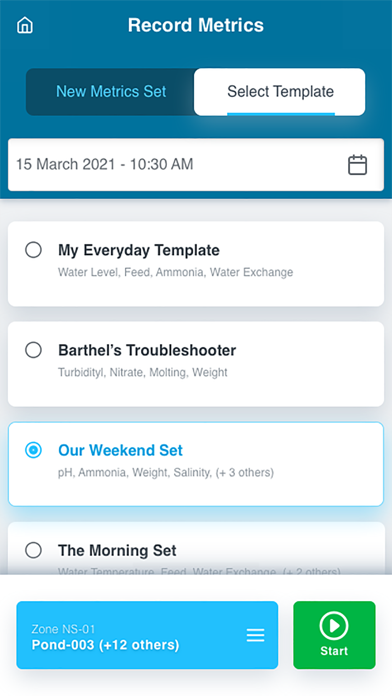This screenshot has height=696, width=392.
Task: Open the hamburger menu on pond selector
Action: (x=255, y=635)
